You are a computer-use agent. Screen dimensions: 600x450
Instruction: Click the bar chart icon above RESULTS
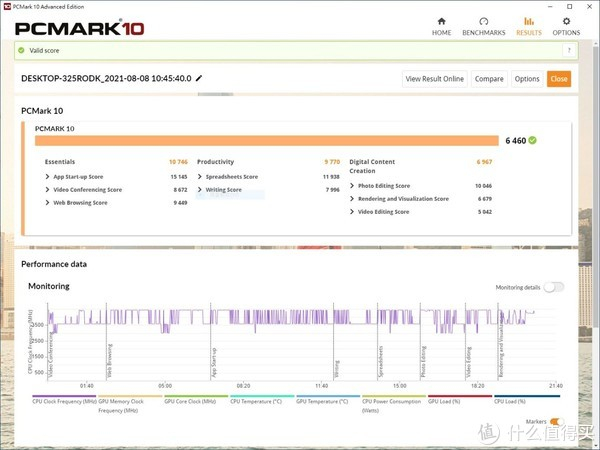pyautogui.click(x=529, y=21)
